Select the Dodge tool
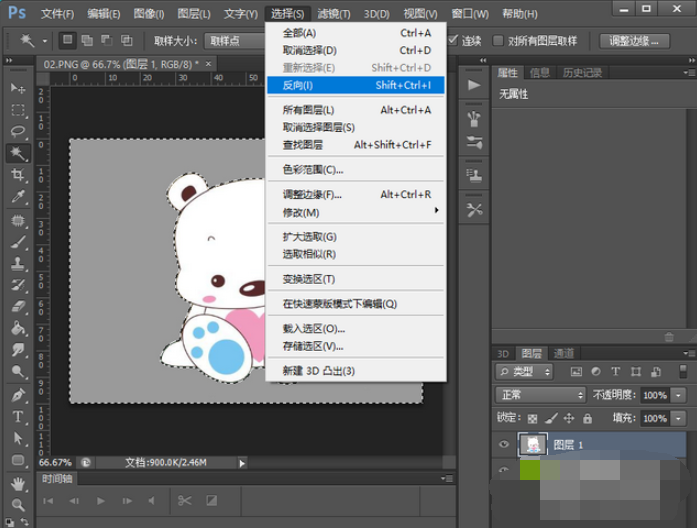Screen dimensions: 697x528 point(18,371)
